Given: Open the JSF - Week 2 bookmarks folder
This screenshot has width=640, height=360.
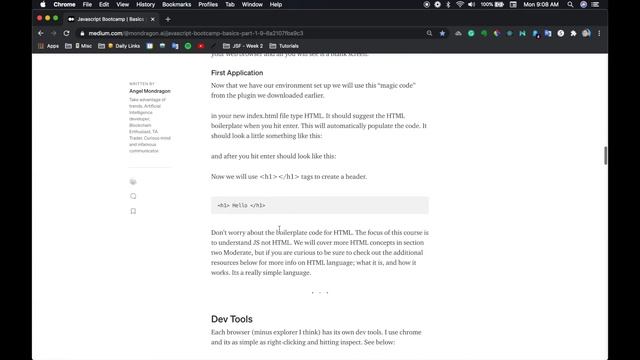Looking at the screenshot, I should click(x=243, y=46).
